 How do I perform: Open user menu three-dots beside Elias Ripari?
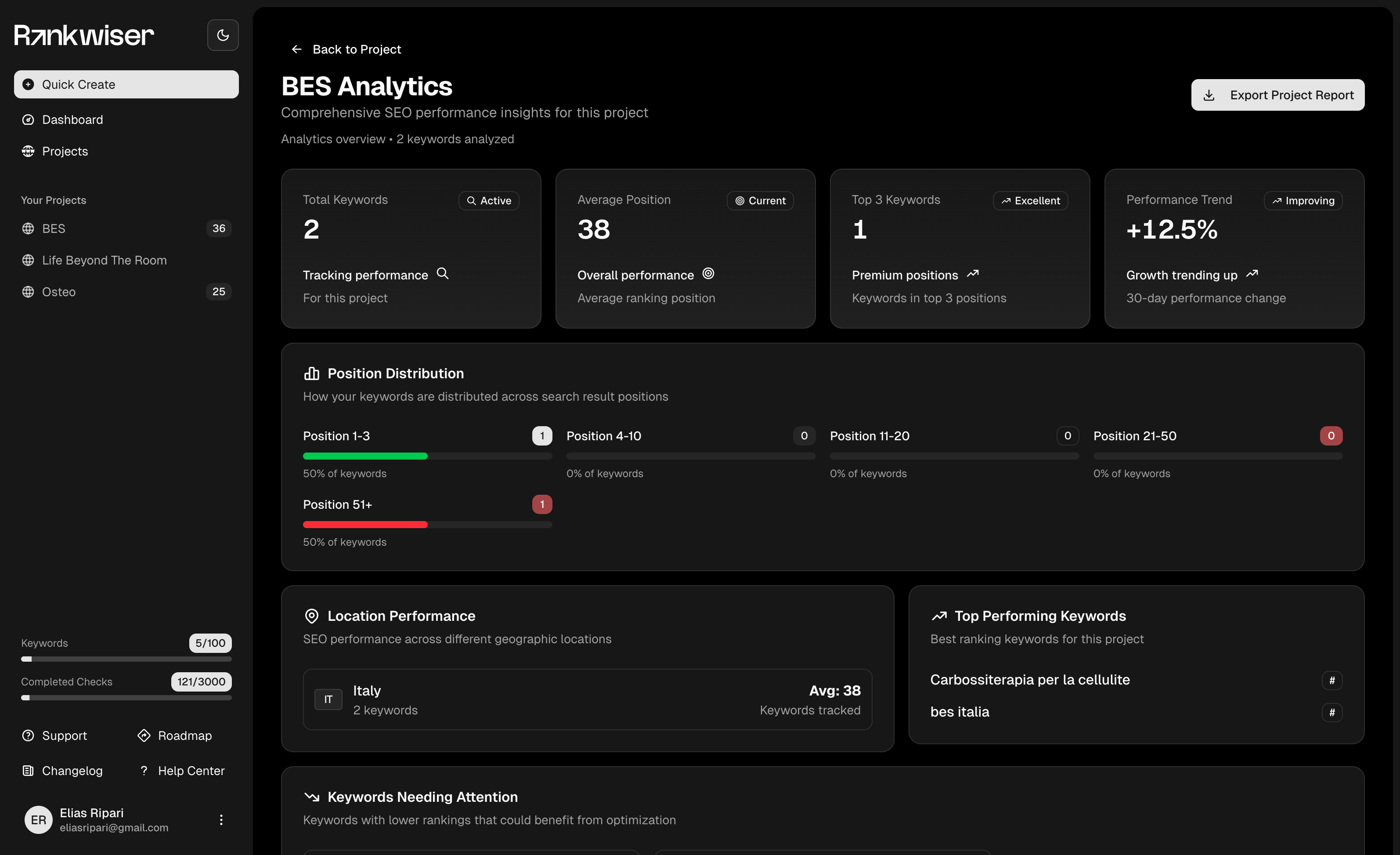pos(221,820)
